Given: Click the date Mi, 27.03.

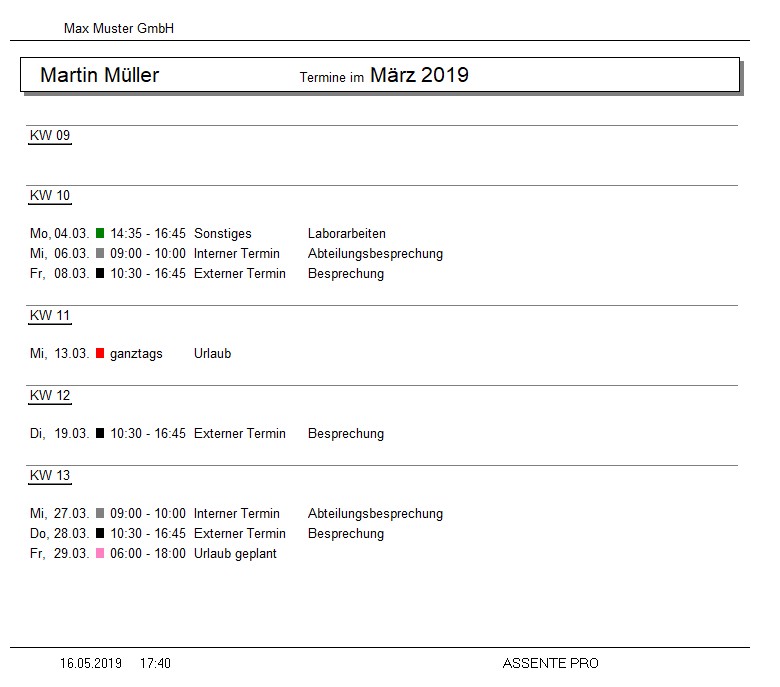Looking at the screenshot, I should [x=59, y=513].
